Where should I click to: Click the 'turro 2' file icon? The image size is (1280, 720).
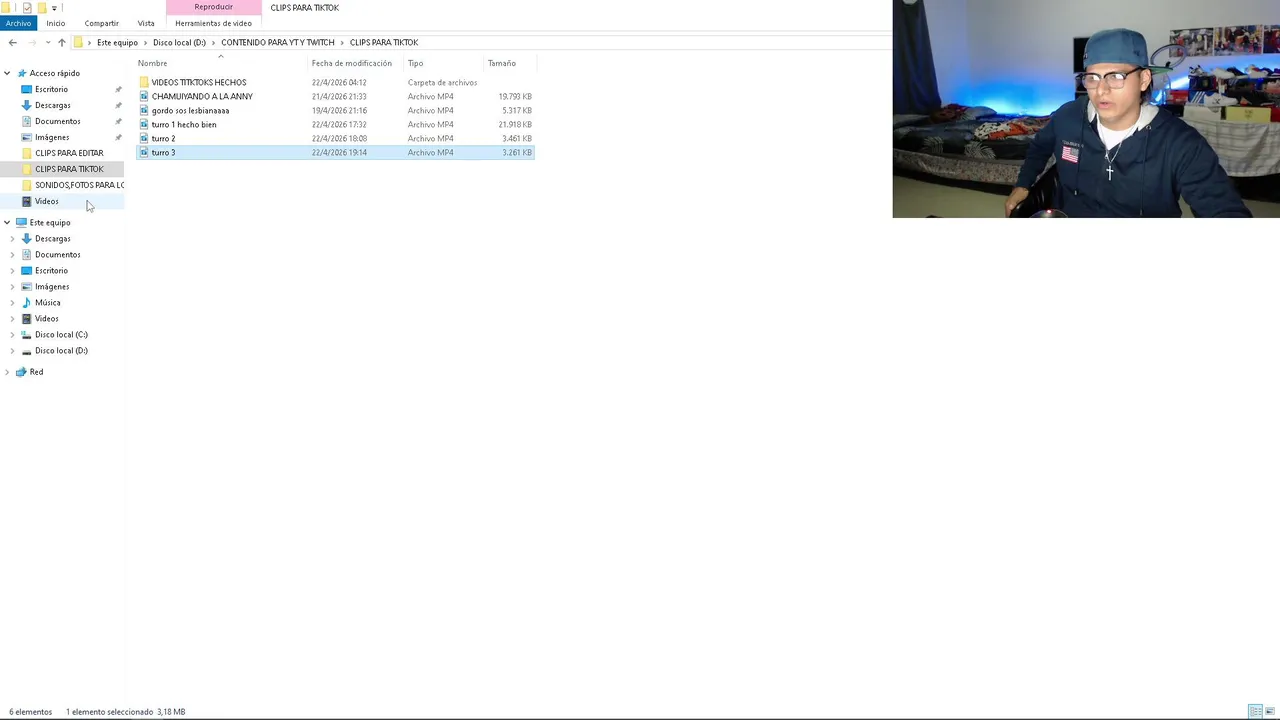click(144, 138)
